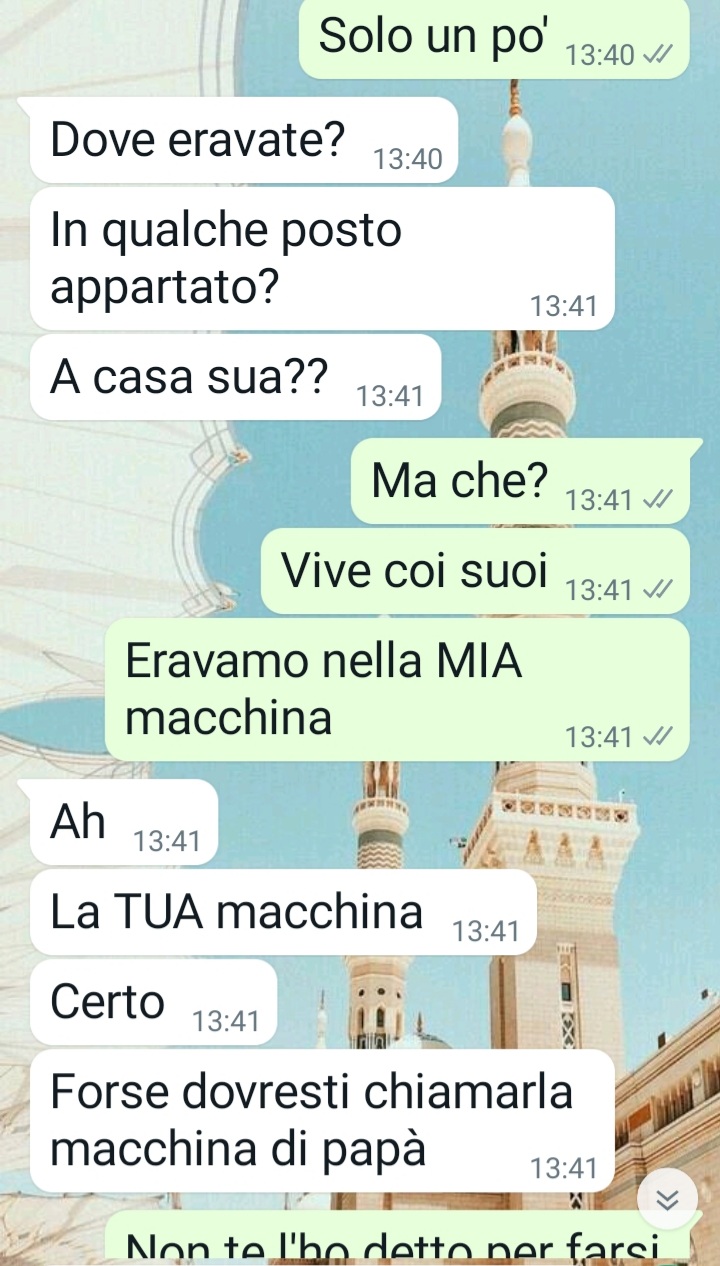
Task: Select the "Solo un po'" sent message
Action: [x=494, y=37]
